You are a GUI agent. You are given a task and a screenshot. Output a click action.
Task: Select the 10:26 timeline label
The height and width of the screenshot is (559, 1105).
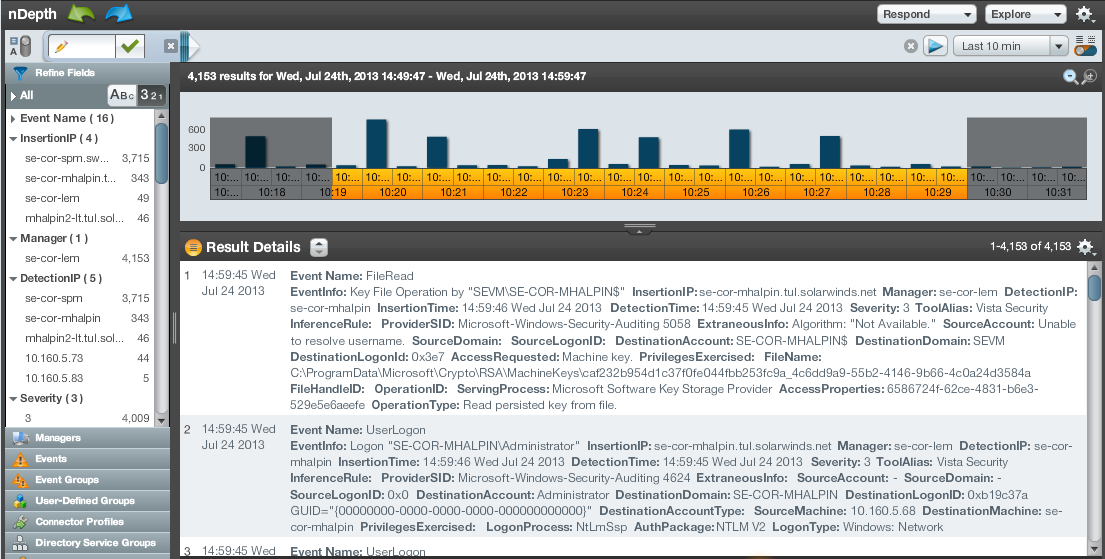pos(756,192)
